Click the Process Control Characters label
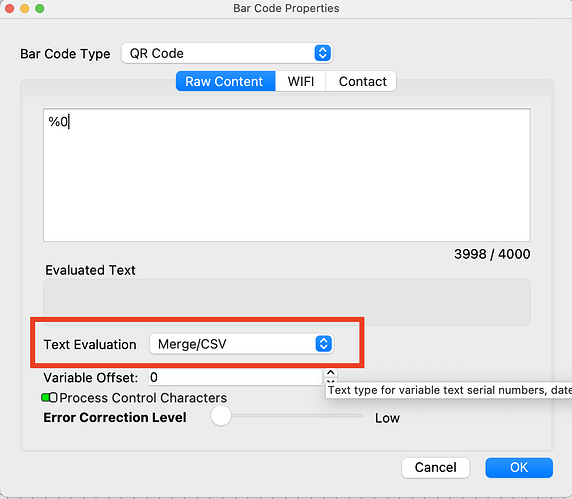The image size is (572, 499). pyautogui.click(x=143, y=398)
